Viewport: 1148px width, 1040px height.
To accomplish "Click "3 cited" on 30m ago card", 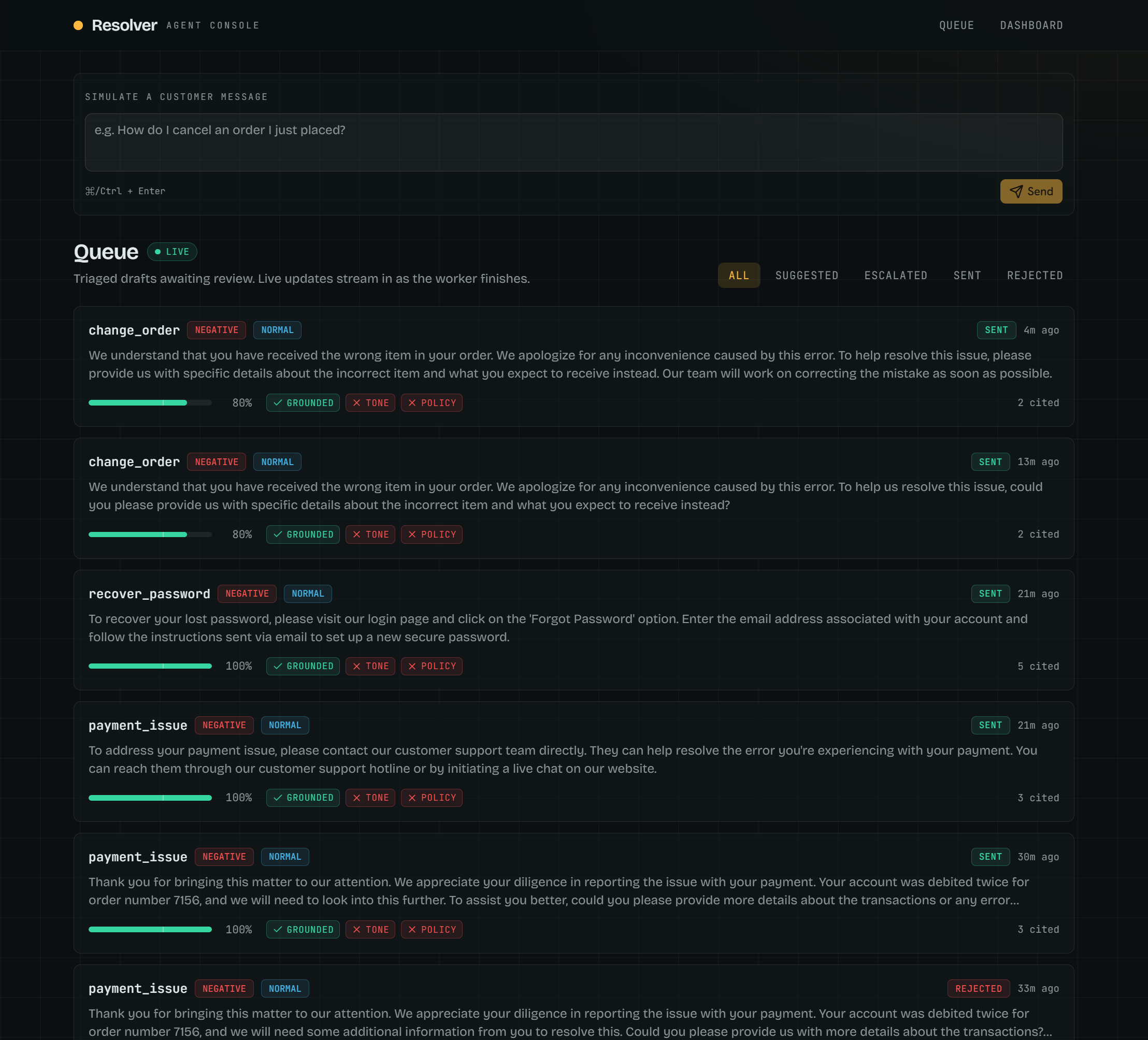I will pos(1038,929).
